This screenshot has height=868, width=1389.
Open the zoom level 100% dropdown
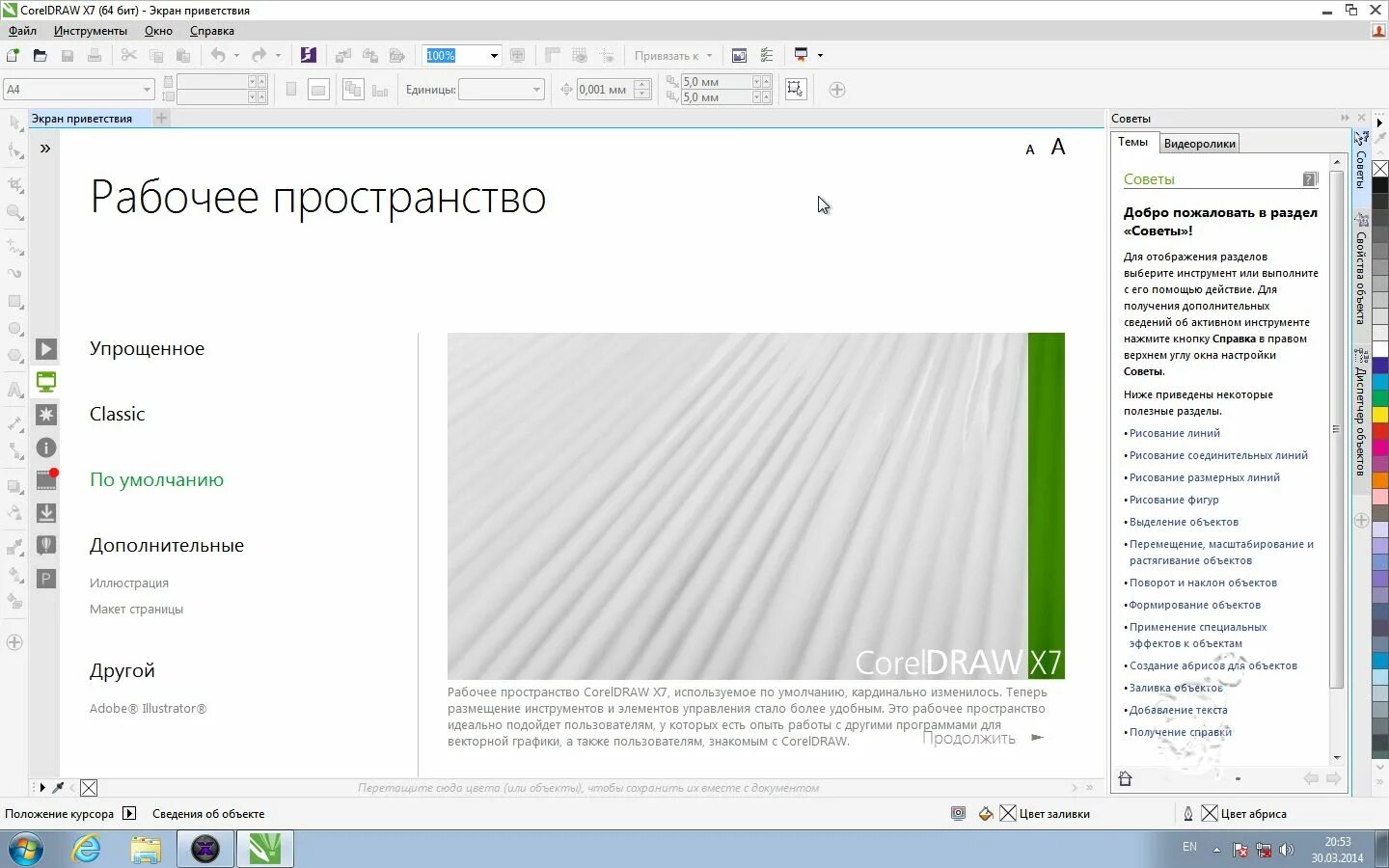pyautogui.click(x=494, y=56)
